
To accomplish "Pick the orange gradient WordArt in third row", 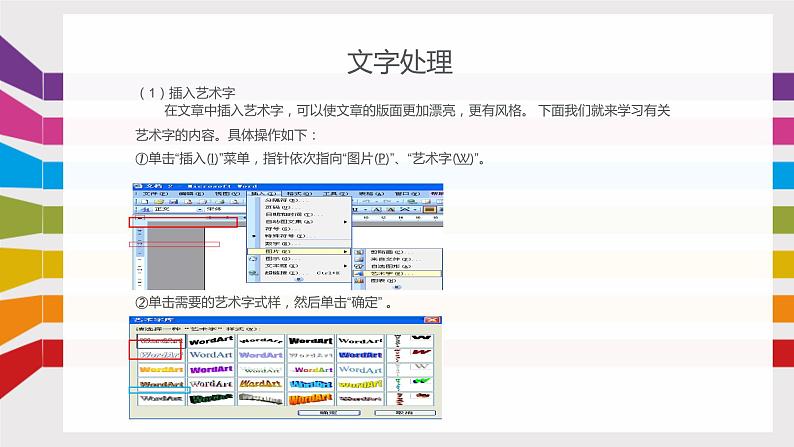I will (x=161, y=370).
